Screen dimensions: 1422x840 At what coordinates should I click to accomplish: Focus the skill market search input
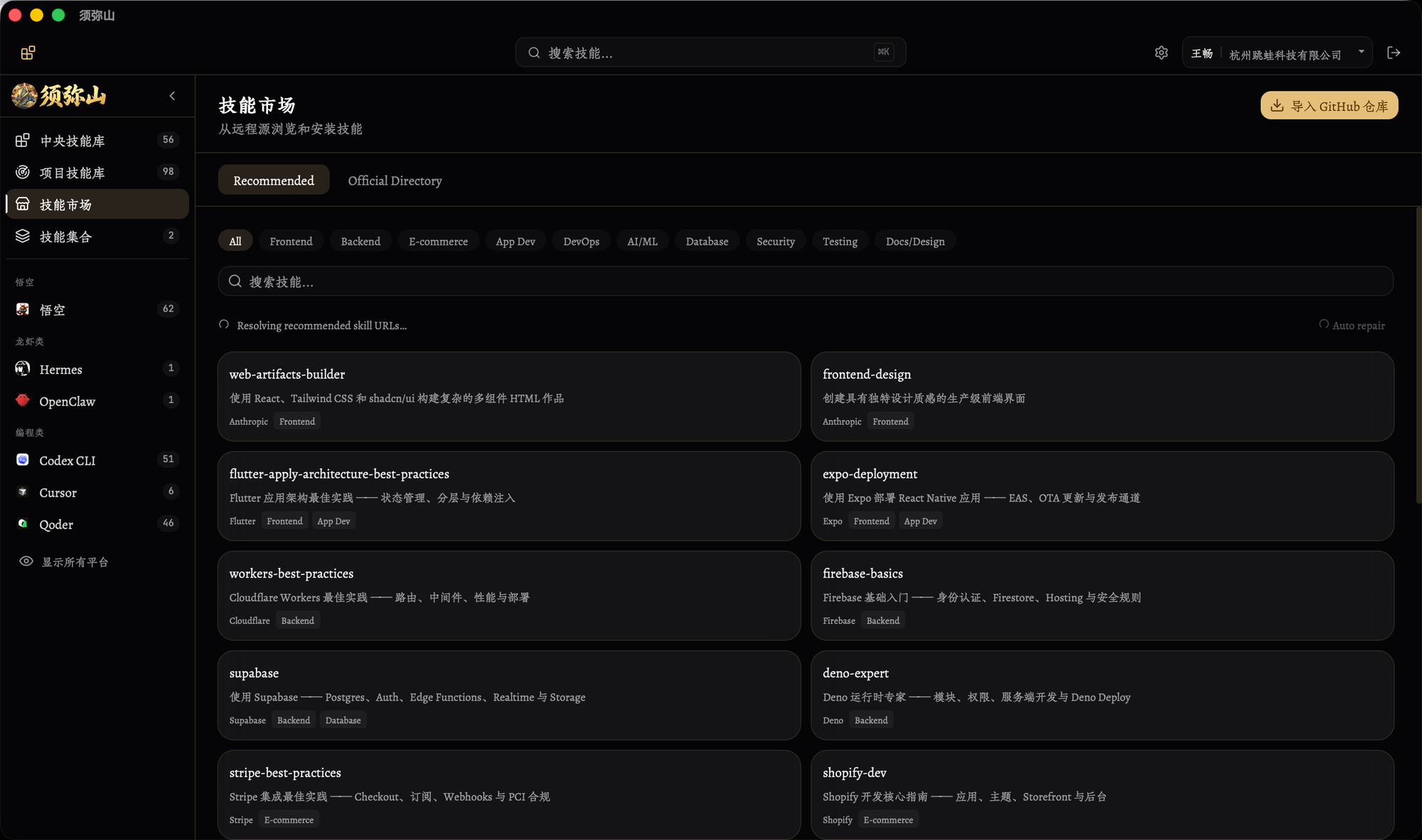click(806, 281)
